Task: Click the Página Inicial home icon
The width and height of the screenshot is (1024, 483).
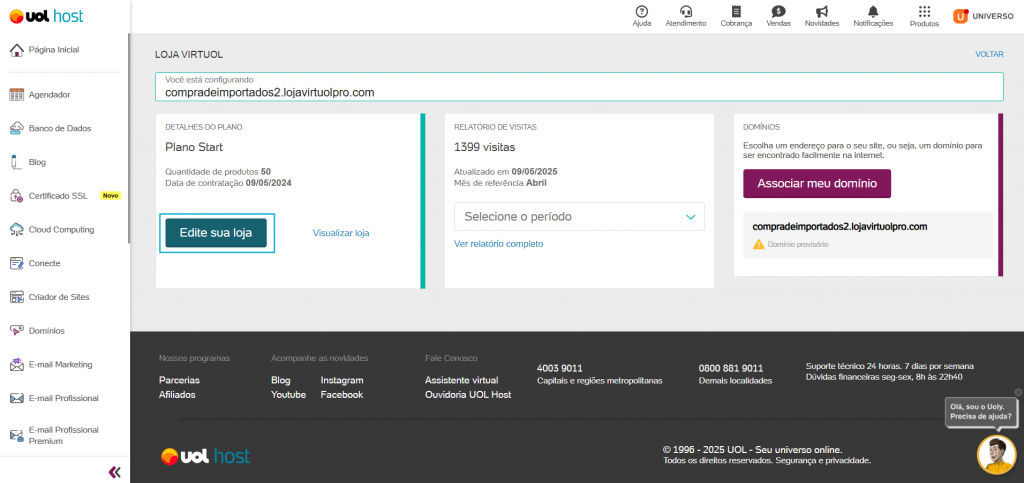Action: coord(17,50)
